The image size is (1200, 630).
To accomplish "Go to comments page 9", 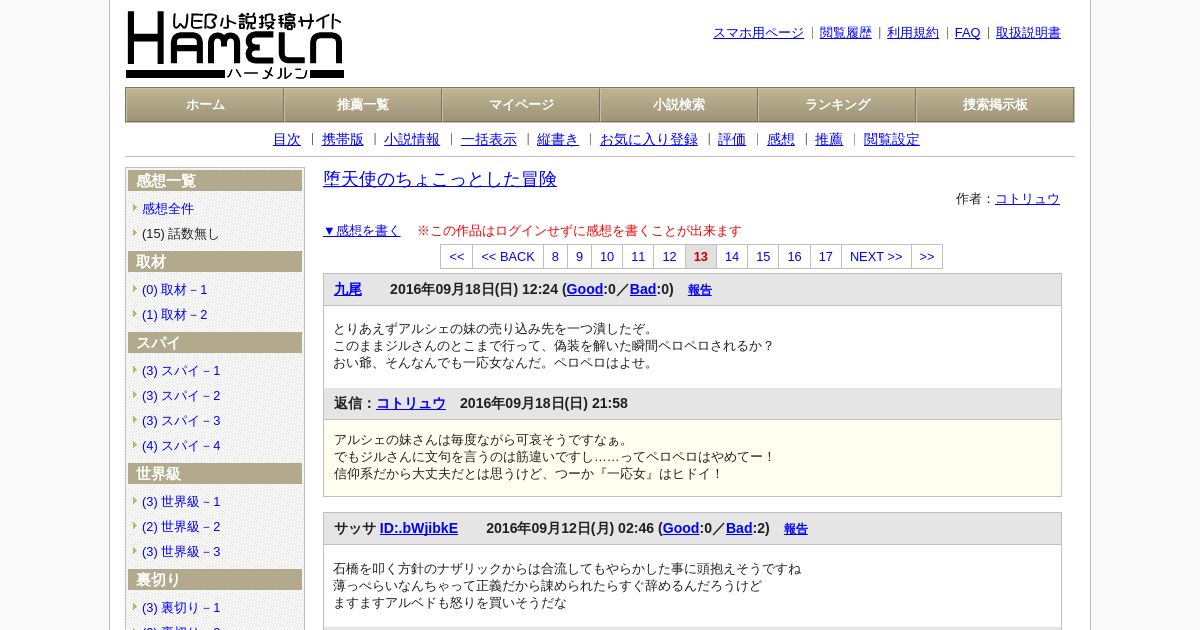I will [x=579, y=257].
